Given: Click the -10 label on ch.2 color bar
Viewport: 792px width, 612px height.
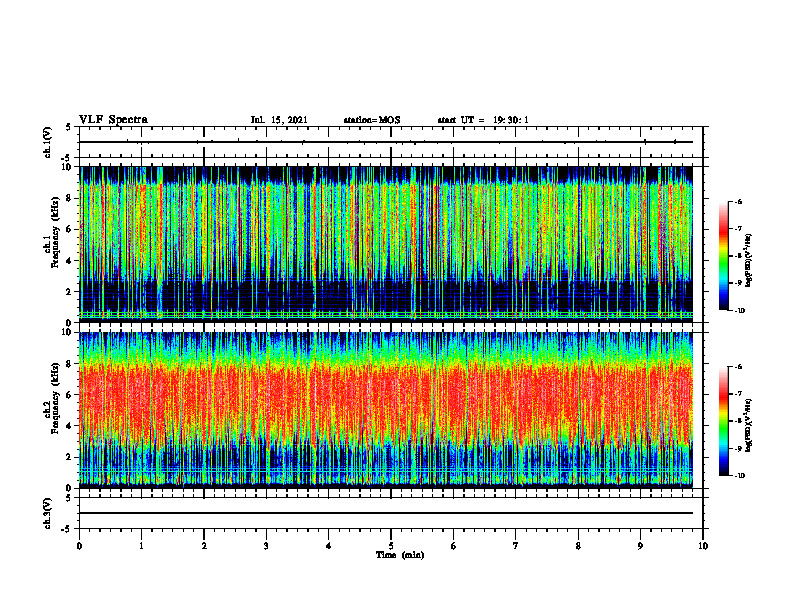Looking at the screenshot, I should click(x=740, y=476).
